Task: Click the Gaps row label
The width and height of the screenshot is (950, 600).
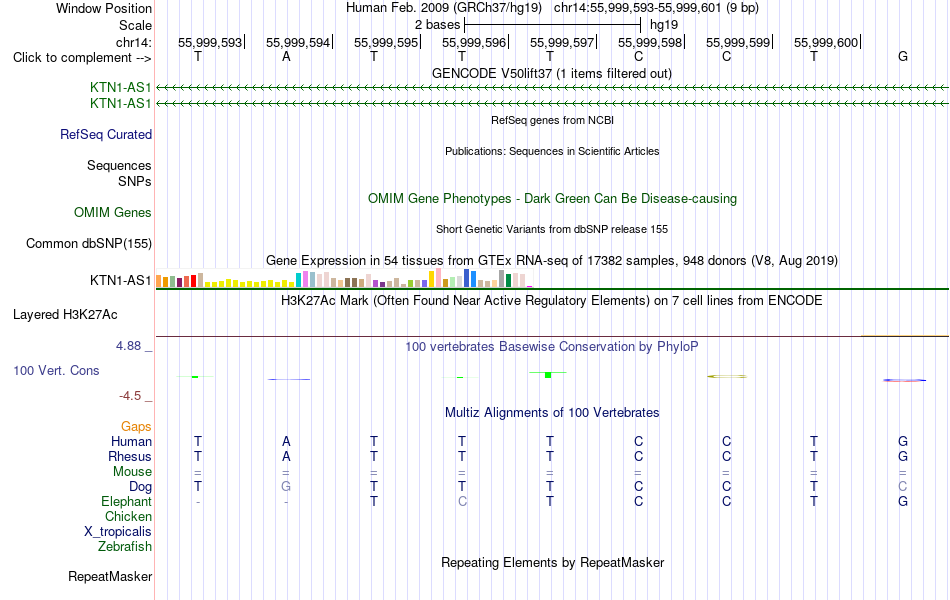Action: point(136,427)
